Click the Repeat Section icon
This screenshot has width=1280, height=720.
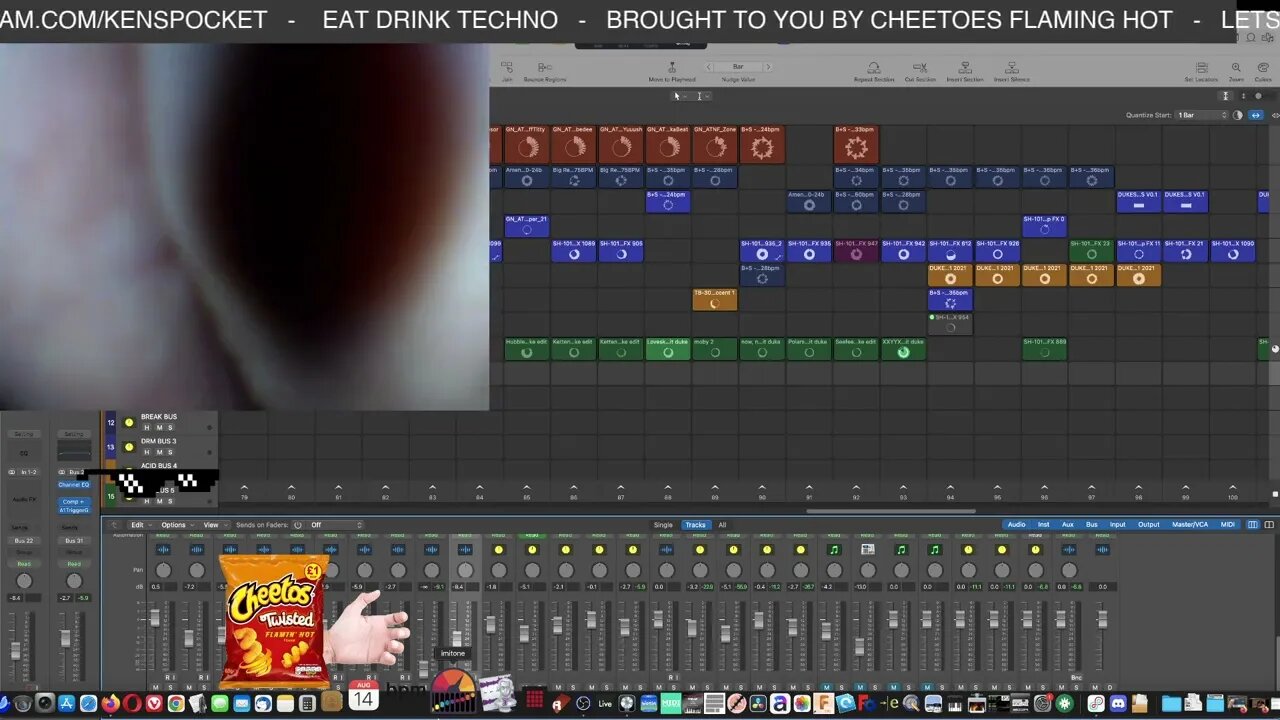(875, 67)
